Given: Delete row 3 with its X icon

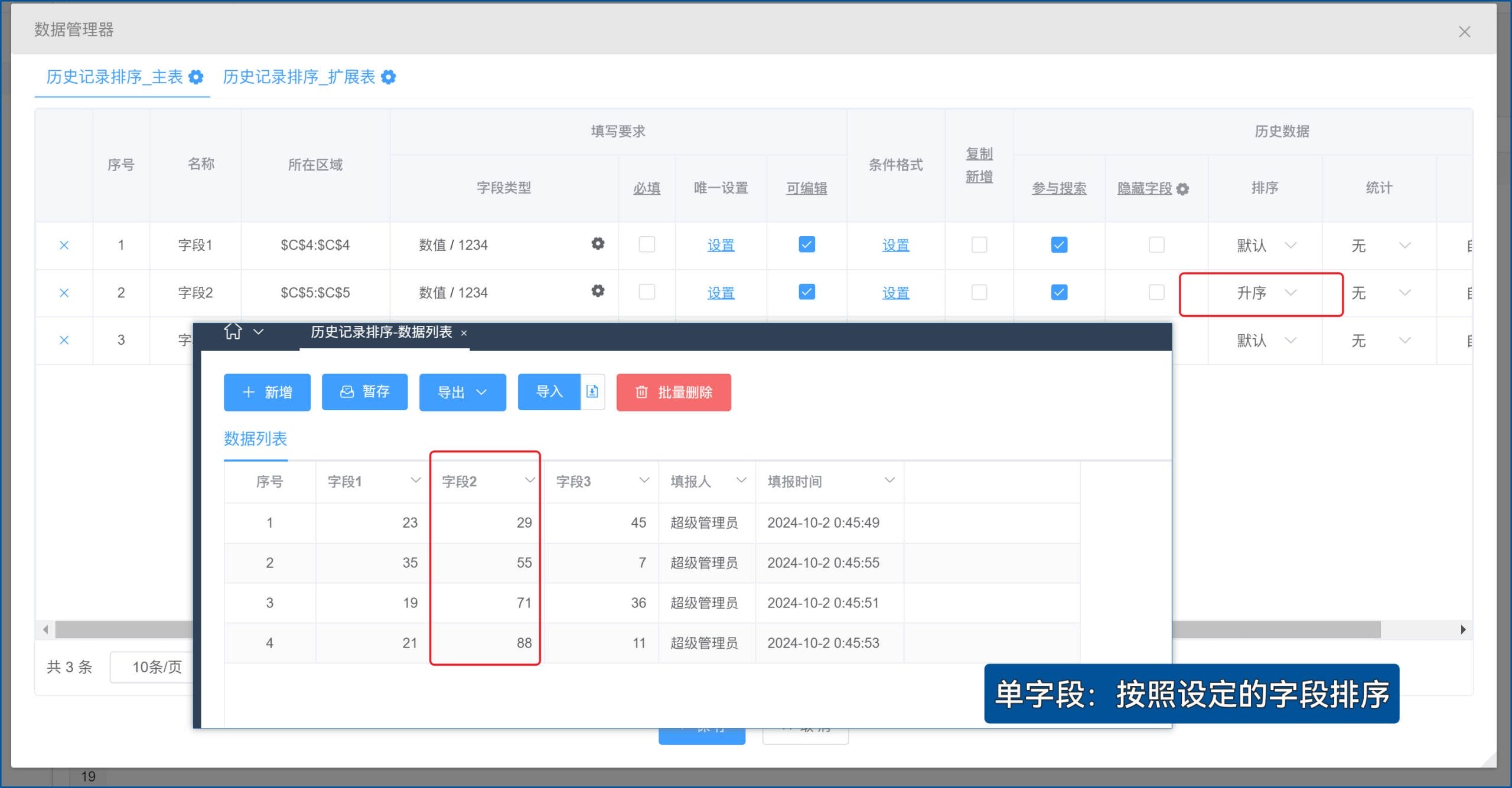Looking at the screenshot, I should click(x=64, y=340).
